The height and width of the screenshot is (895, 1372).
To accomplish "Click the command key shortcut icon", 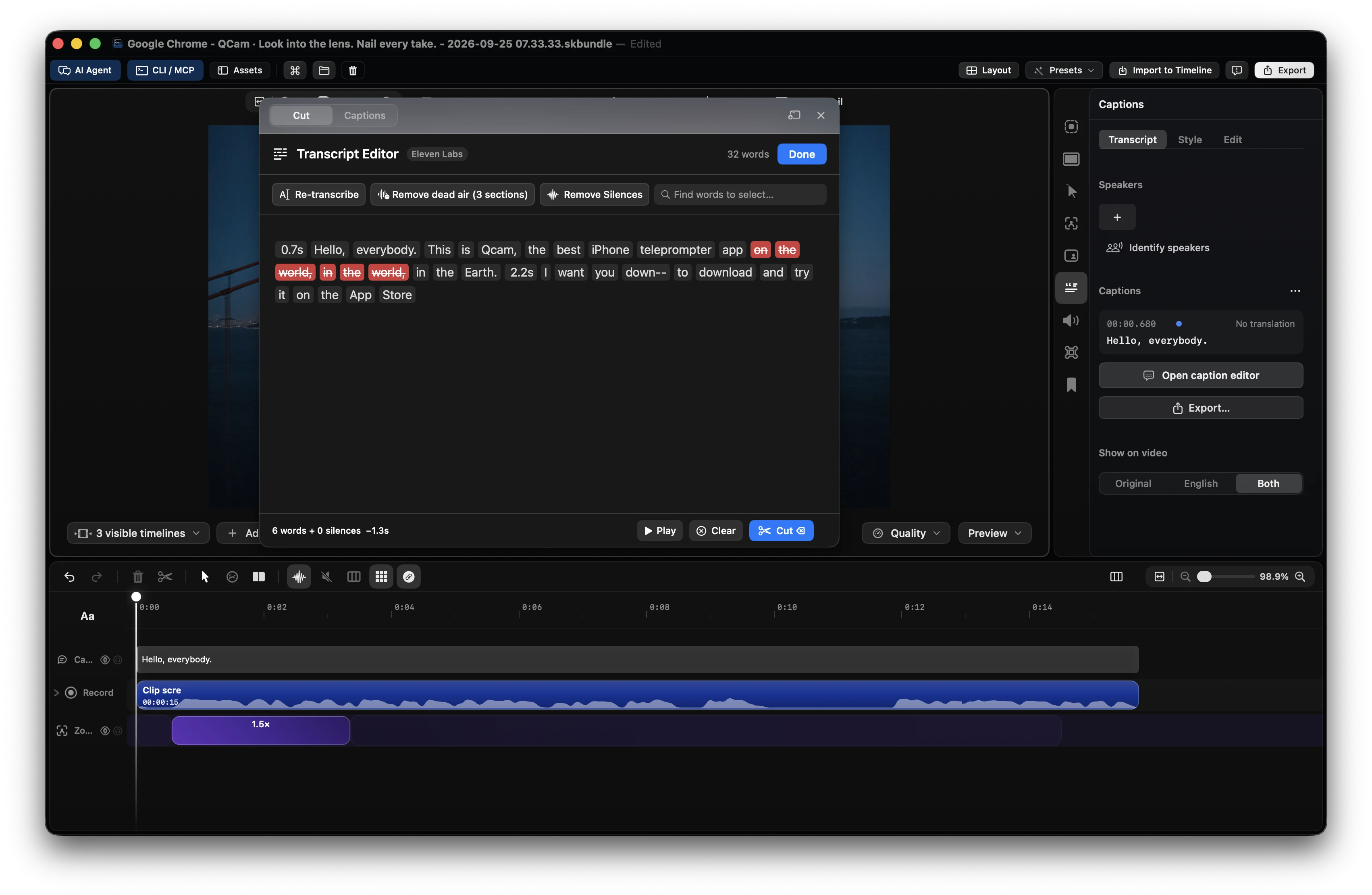I will click(295, 71).
